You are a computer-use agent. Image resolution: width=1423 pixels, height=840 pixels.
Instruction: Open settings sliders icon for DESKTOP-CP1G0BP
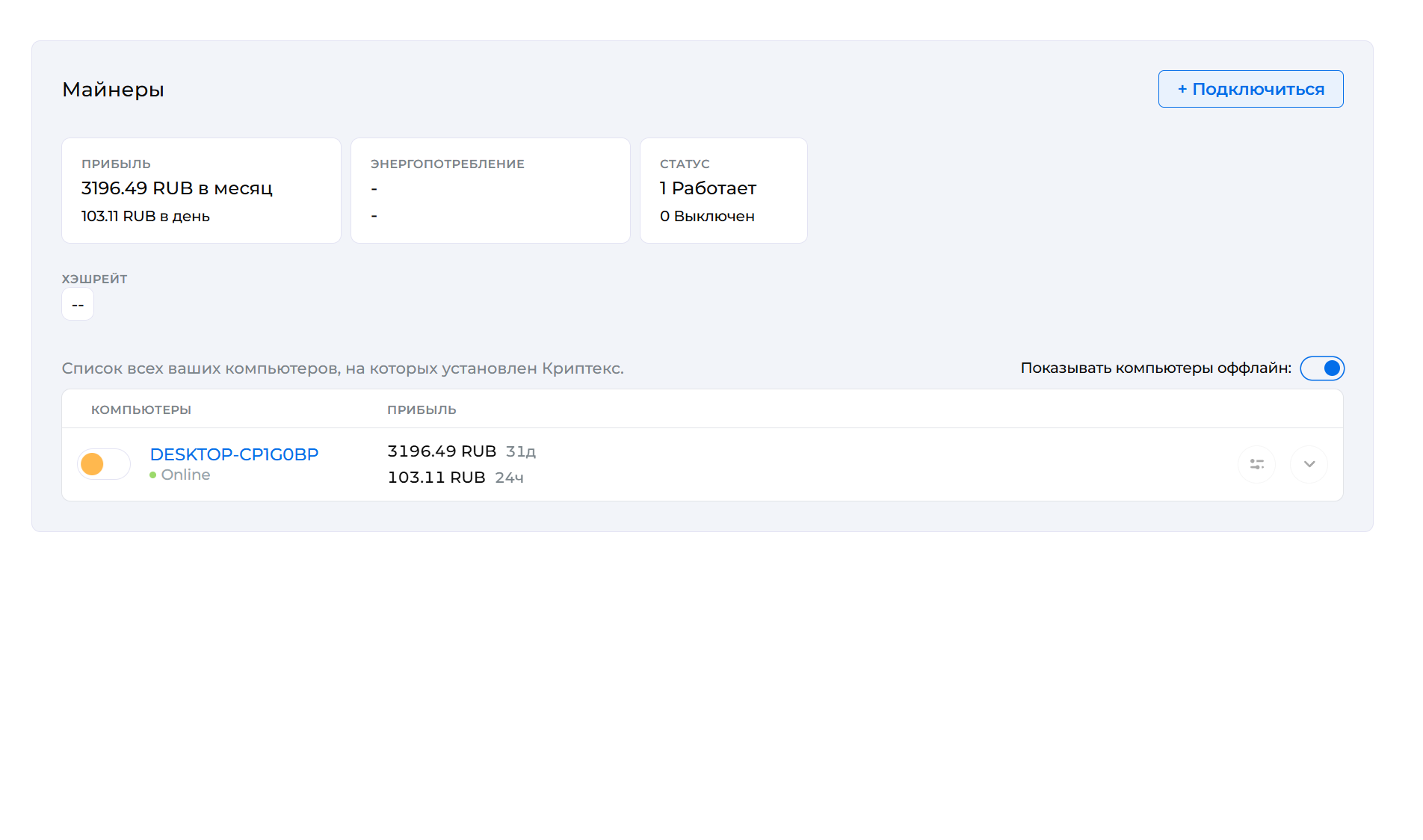pos(1256,464)
